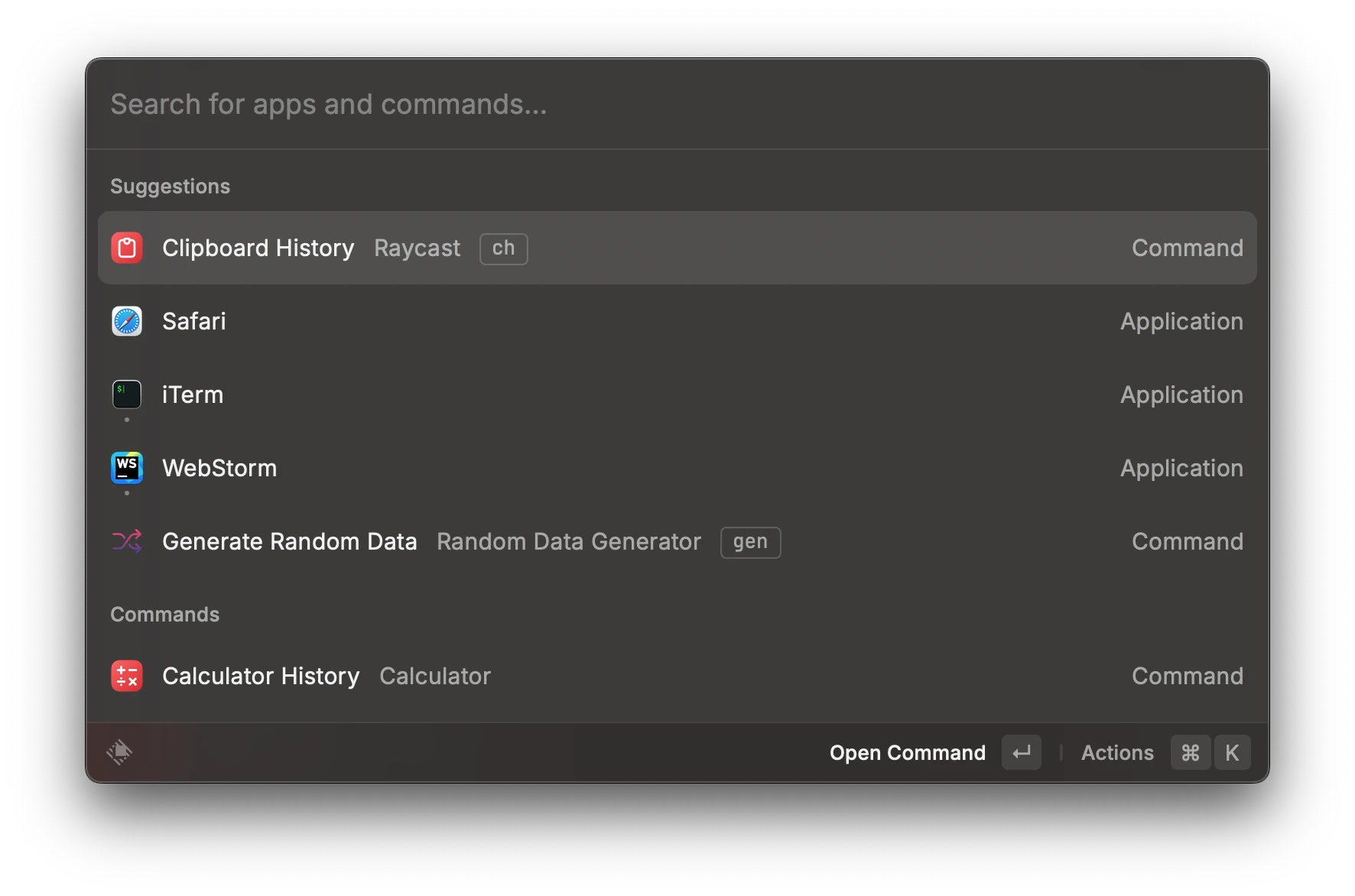
Task: Select the 'Safari' text
Action: point(194,321)
